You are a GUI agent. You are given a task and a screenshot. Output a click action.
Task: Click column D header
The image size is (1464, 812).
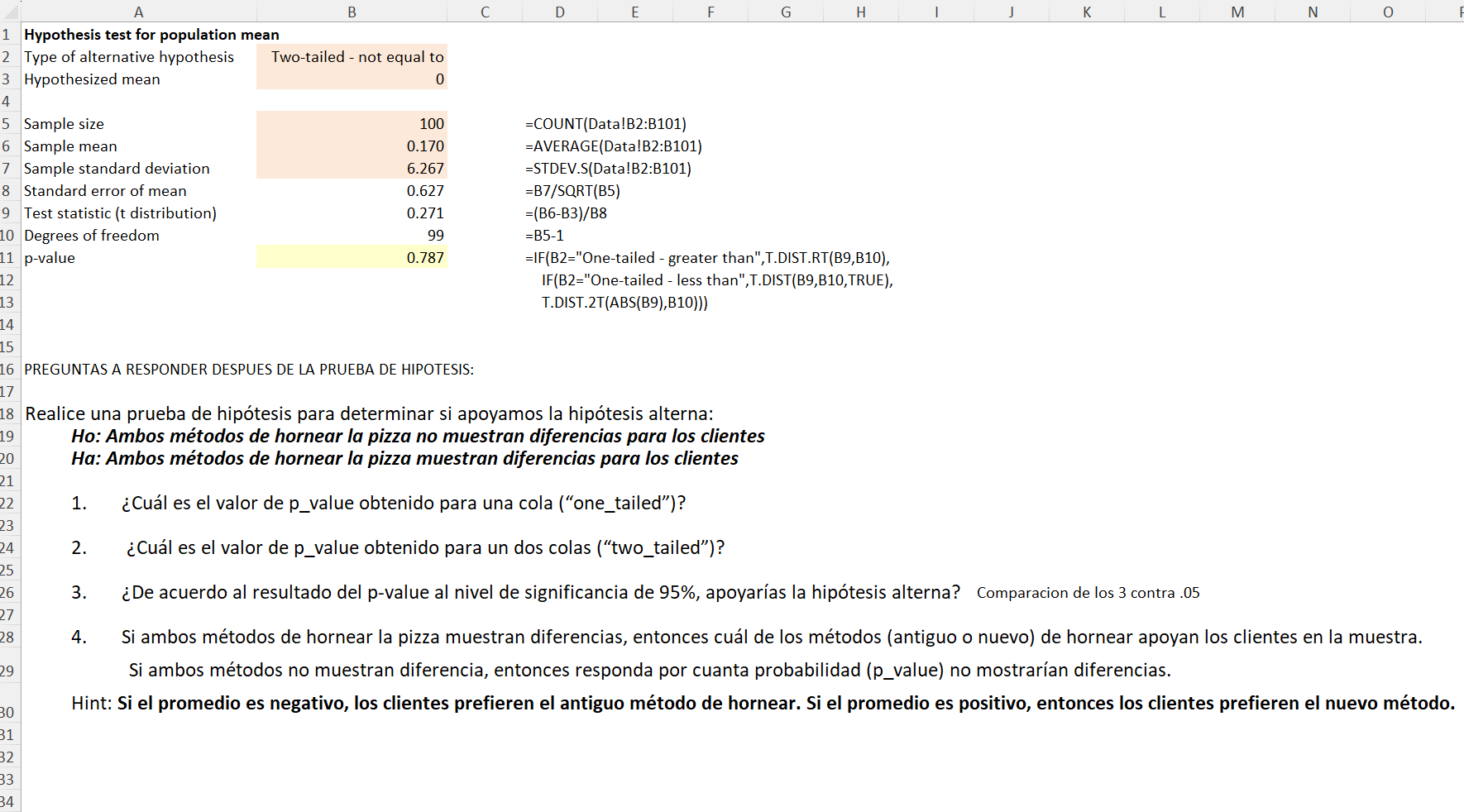[x=560, y=12]
